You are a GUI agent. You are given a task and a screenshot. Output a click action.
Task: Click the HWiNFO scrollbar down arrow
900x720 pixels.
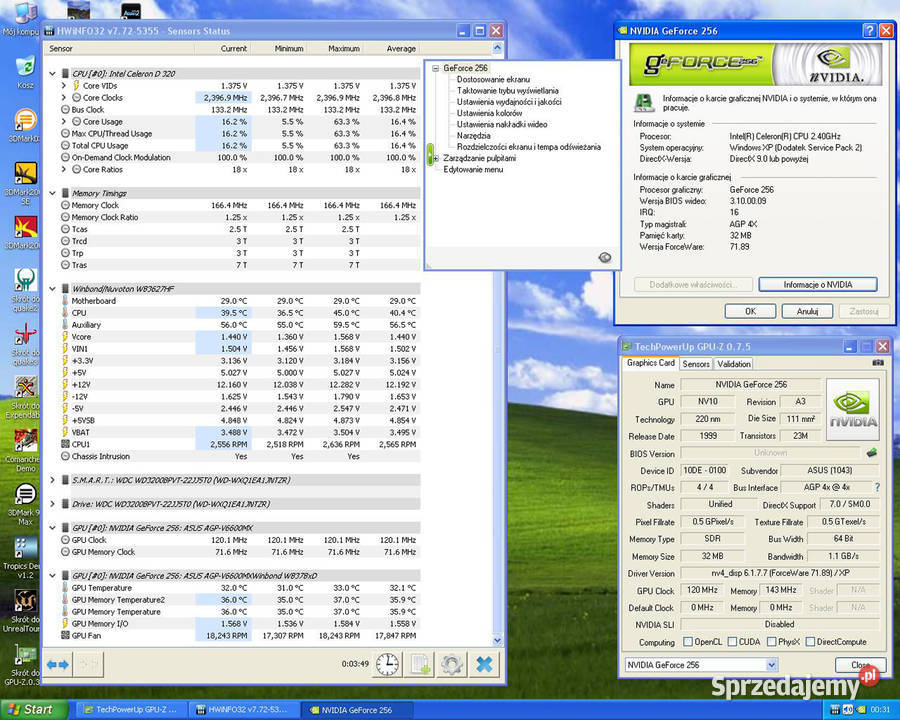point(497,640)
